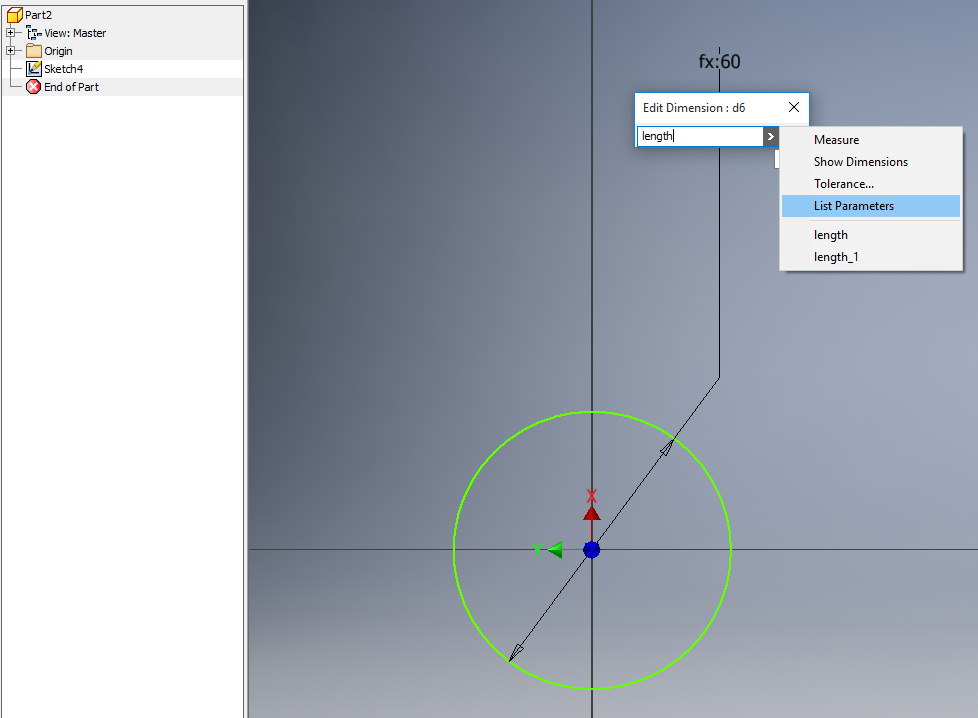Close the Edit Dimension dialog

793,107
